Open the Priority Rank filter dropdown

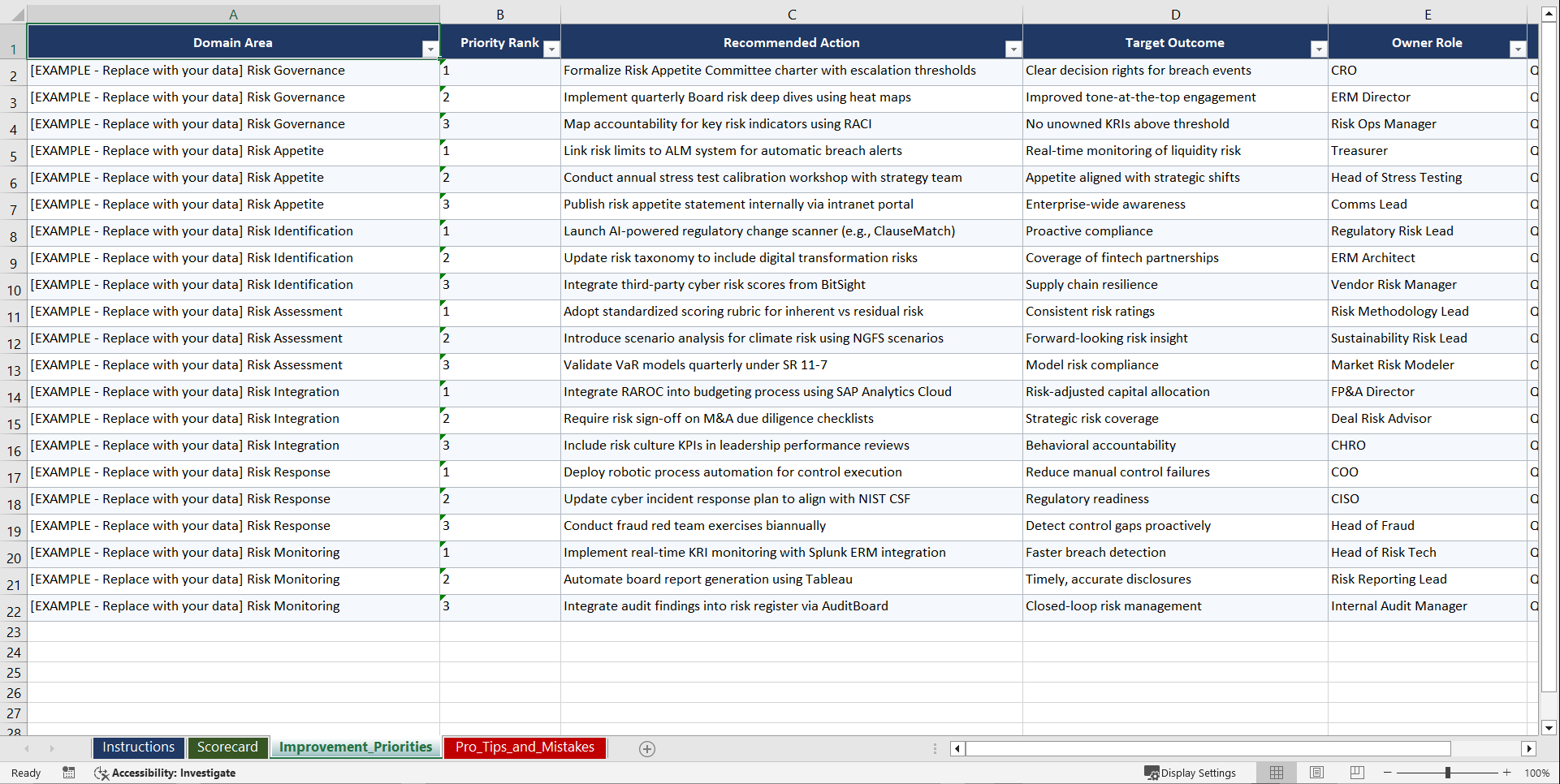point(551,50)
